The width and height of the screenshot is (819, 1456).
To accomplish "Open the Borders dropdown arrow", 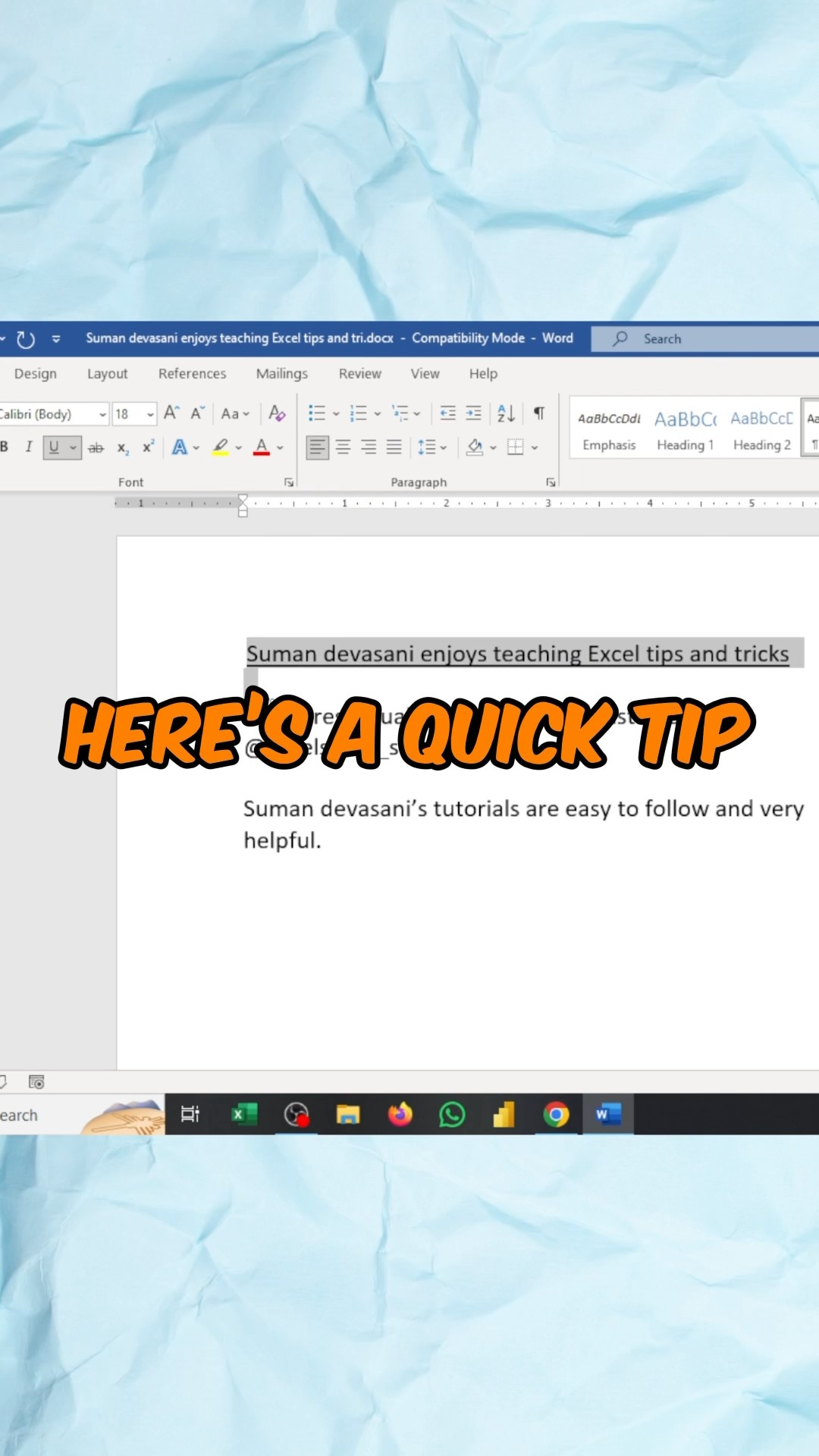I will [x=535, y=447].
